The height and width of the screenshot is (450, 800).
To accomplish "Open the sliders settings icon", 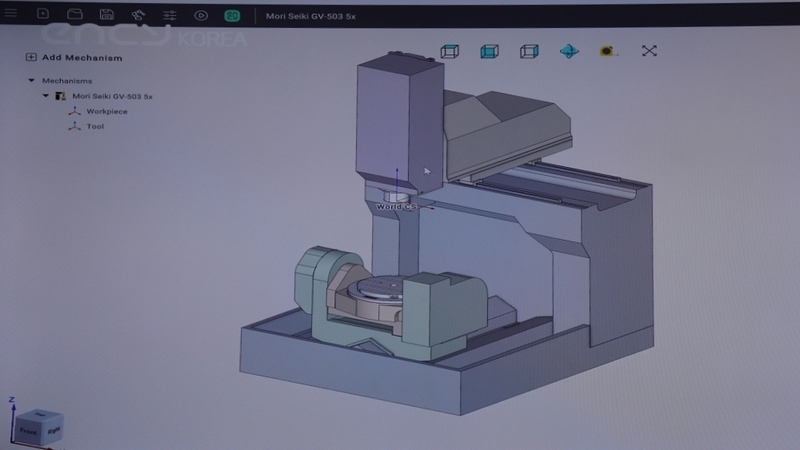I will click(169, 16).
